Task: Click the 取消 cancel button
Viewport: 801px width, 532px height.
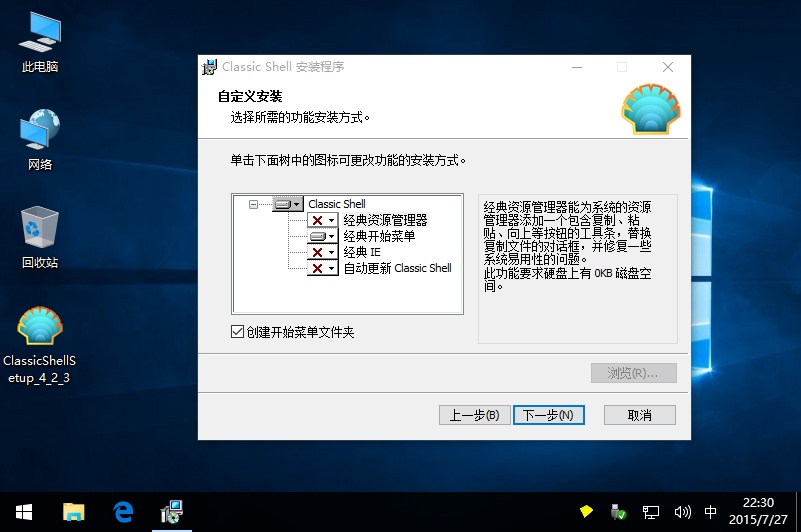Action: click(640, 415)
